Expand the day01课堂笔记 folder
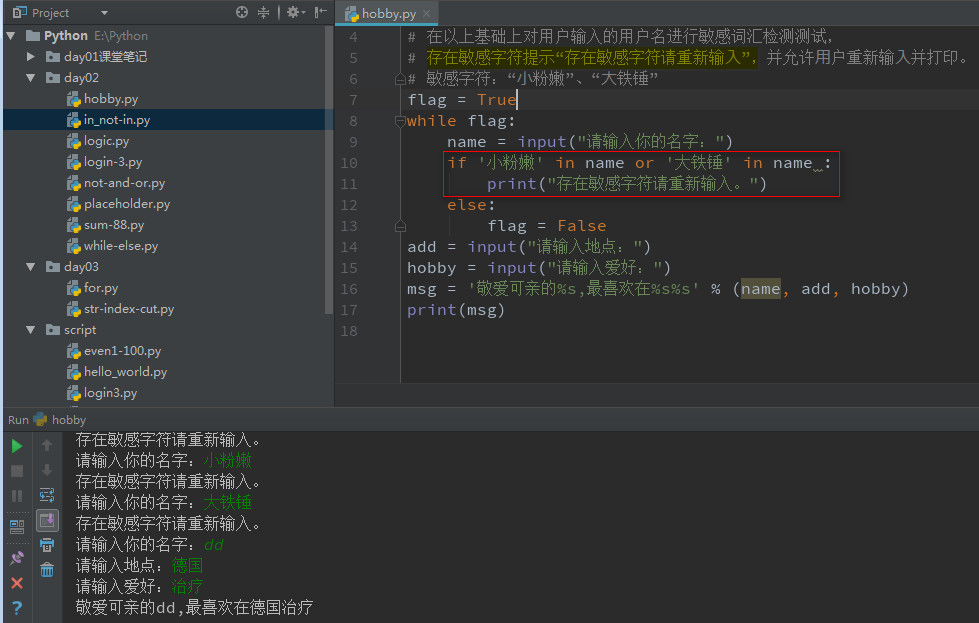This screenshot has height=623, width=979. coord(31,57)
